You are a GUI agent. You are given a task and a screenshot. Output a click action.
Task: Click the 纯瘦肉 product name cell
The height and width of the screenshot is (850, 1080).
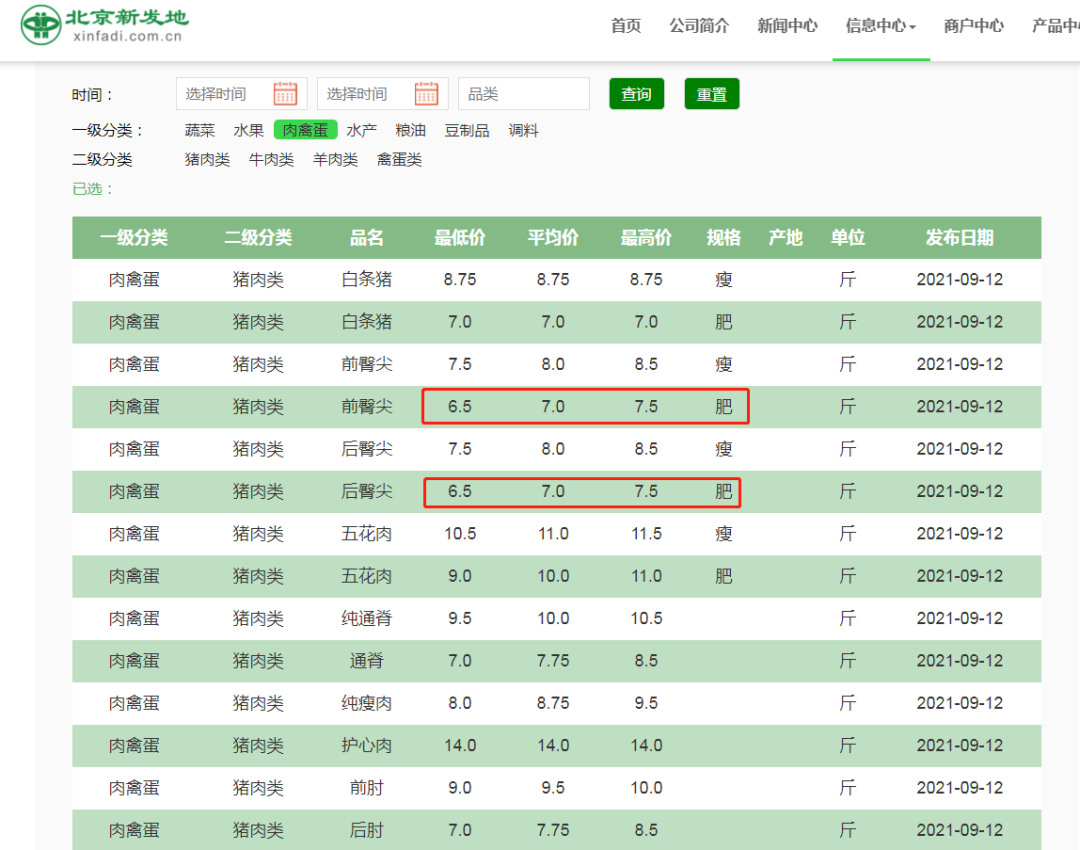pos(366,703)
